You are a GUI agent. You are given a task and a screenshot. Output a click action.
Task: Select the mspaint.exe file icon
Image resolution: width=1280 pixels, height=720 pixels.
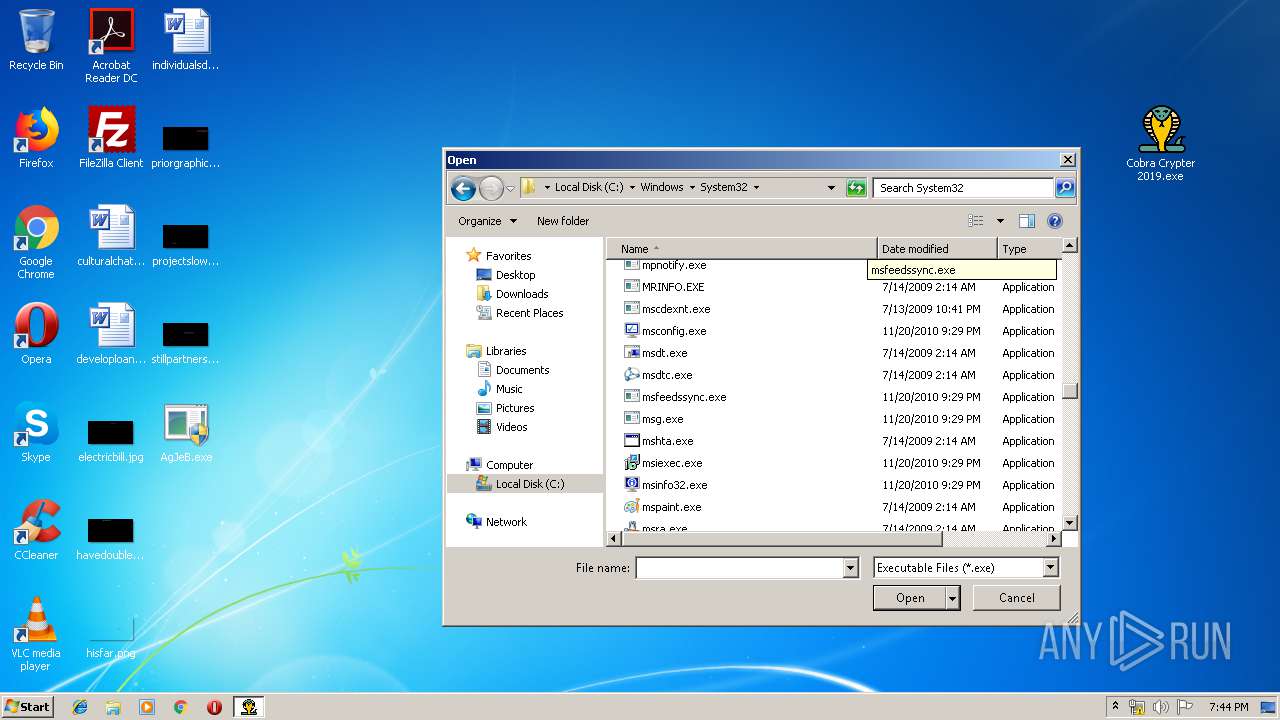pos(631,507)
